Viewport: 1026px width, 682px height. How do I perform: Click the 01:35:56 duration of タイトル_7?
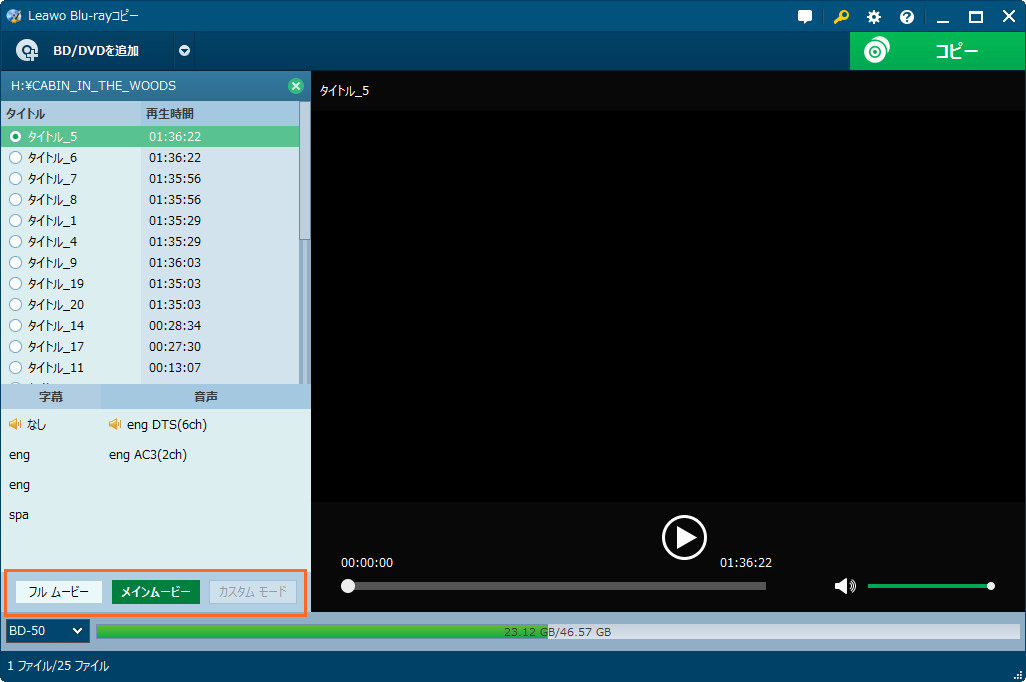[175, 179]
